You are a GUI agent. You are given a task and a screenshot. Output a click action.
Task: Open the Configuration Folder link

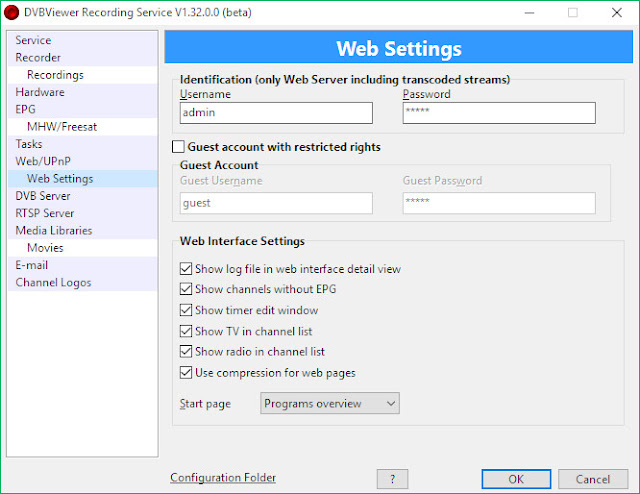223,477
